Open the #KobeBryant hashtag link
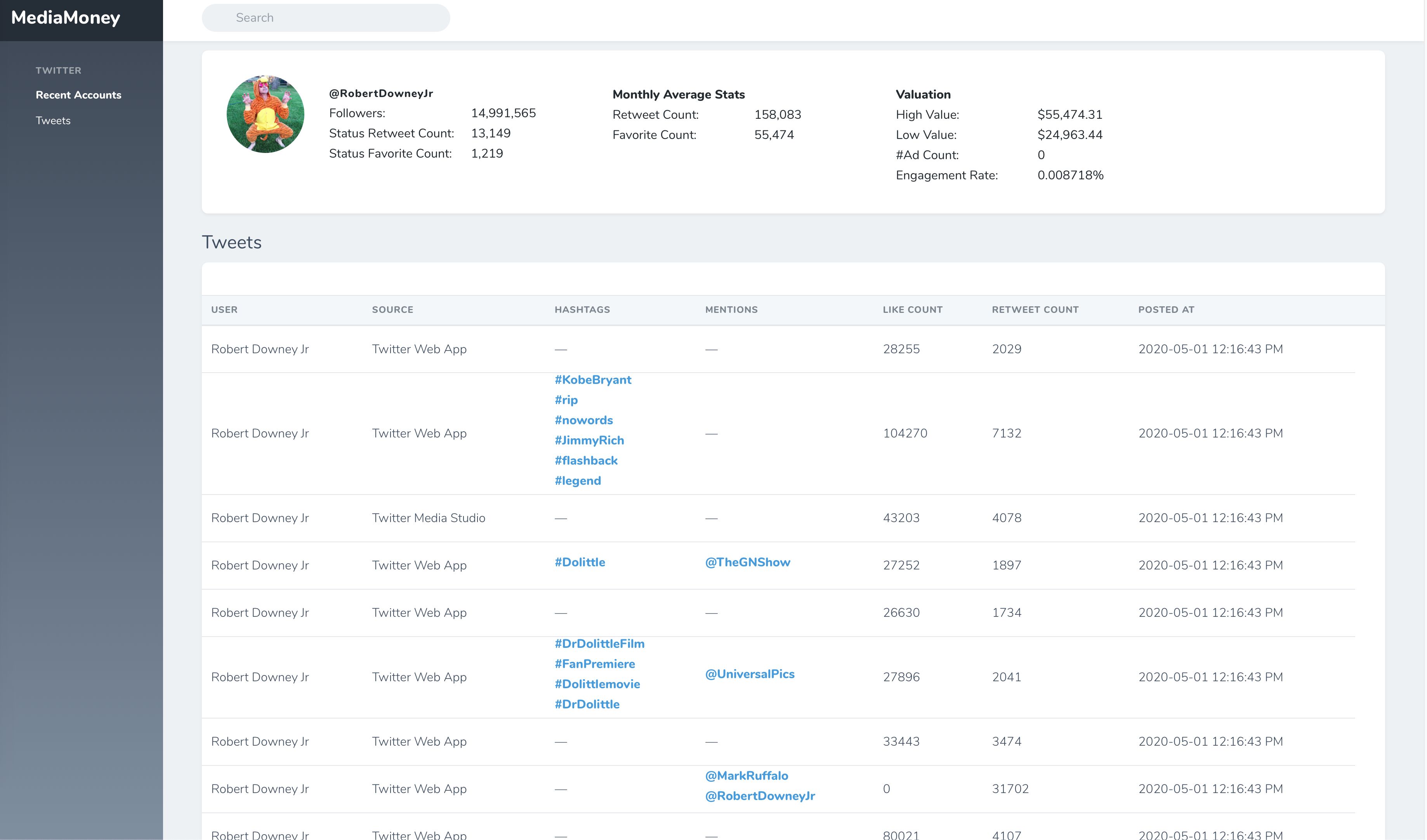1427x840 pixels. (x=592, y=380)
